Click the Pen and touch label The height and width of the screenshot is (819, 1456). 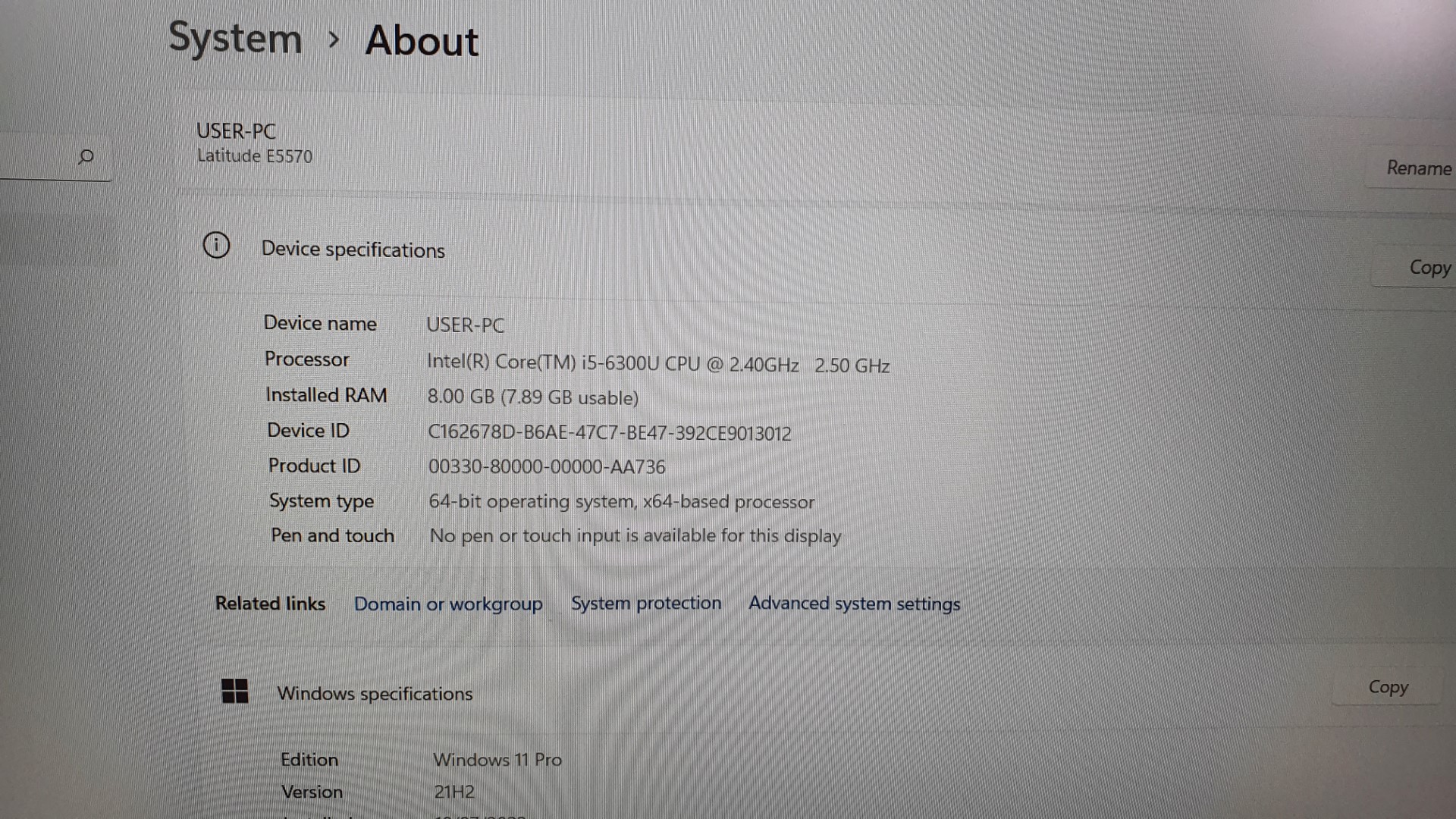tap(332, 535)
